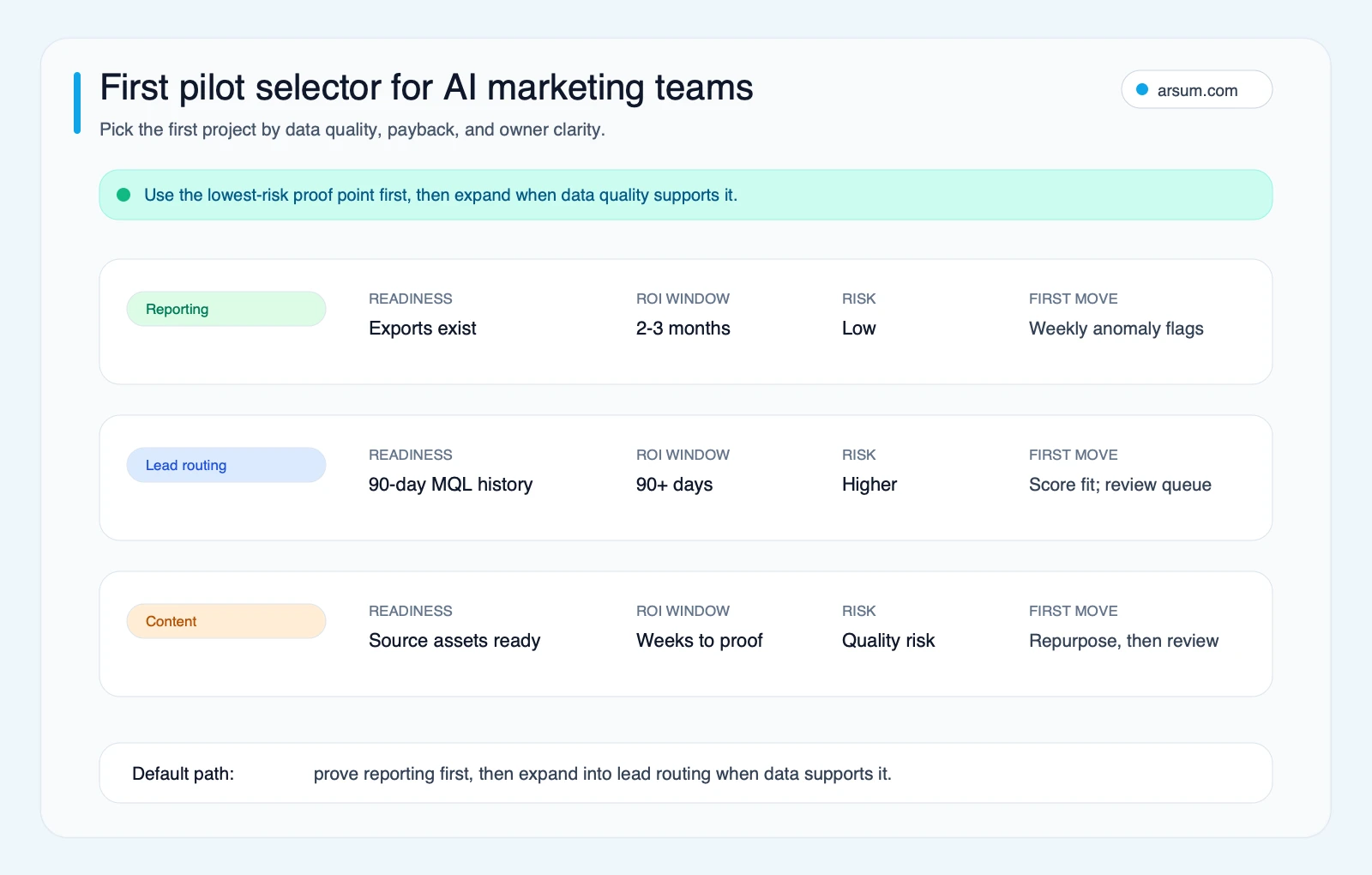Viewport: 1372px width, 875px height.
Task: Click 'Repurpose, then review' first move
Action: [1123, 641]
